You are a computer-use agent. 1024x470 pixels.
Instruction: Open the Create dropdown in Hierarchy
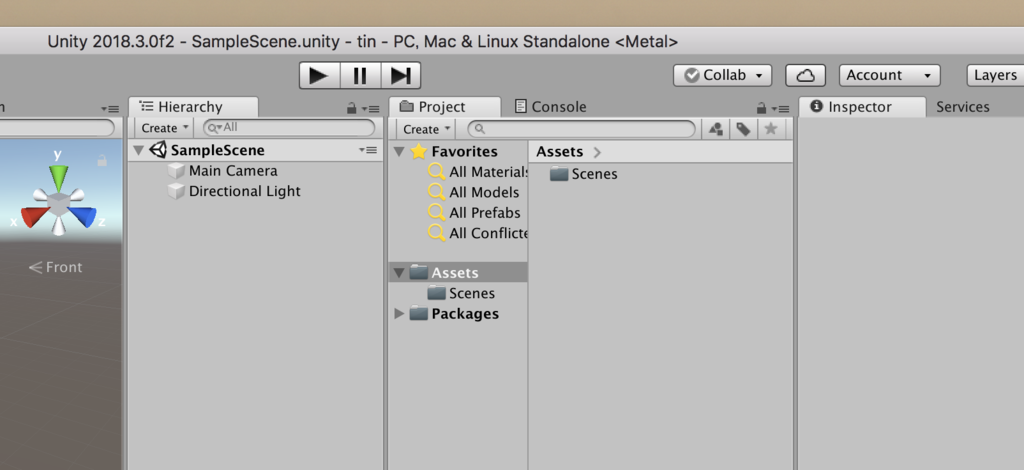coord(165,128)
